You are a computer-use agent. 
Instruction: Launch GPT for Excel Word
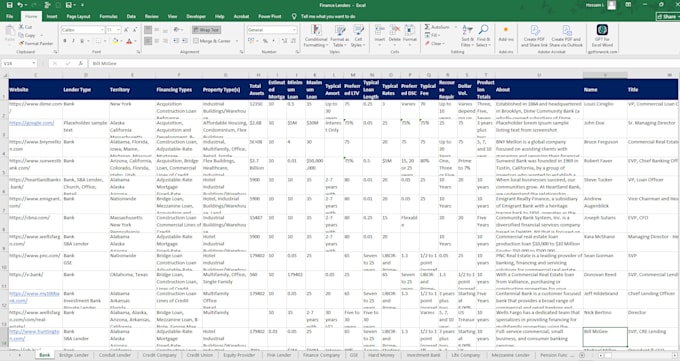602,36
